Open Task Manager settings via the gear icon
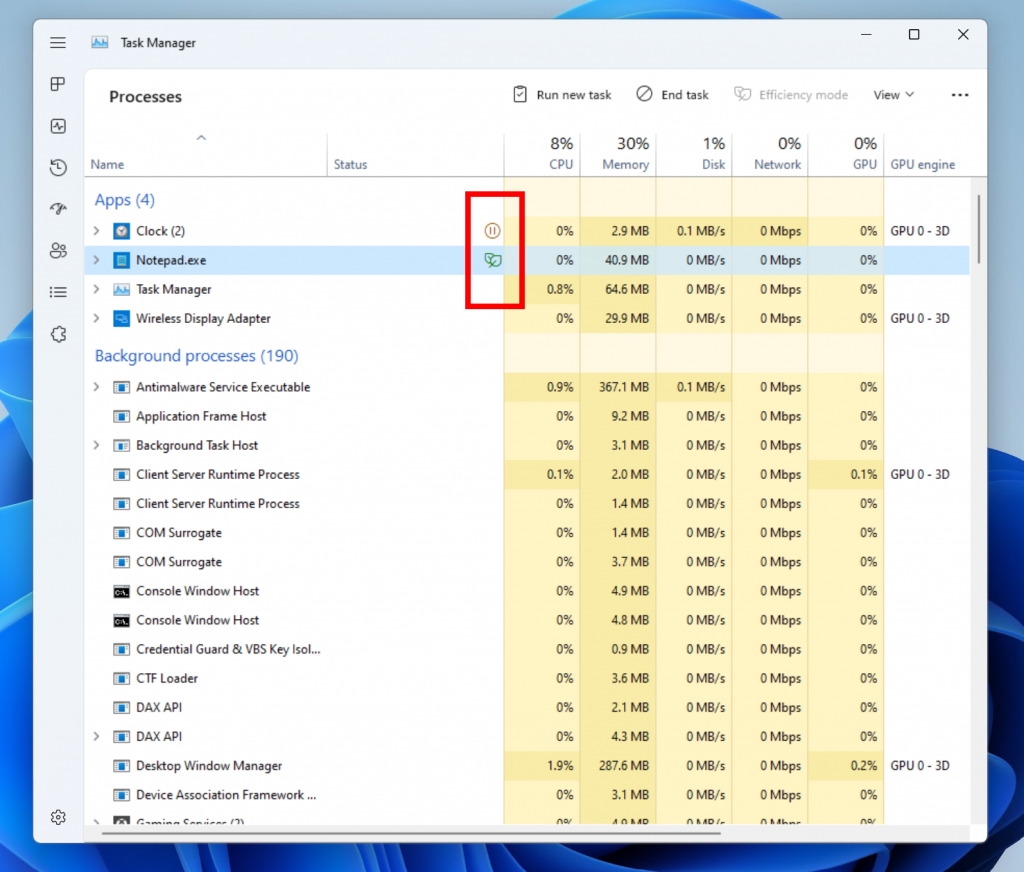1024x872 pixels. click(57, 817)
